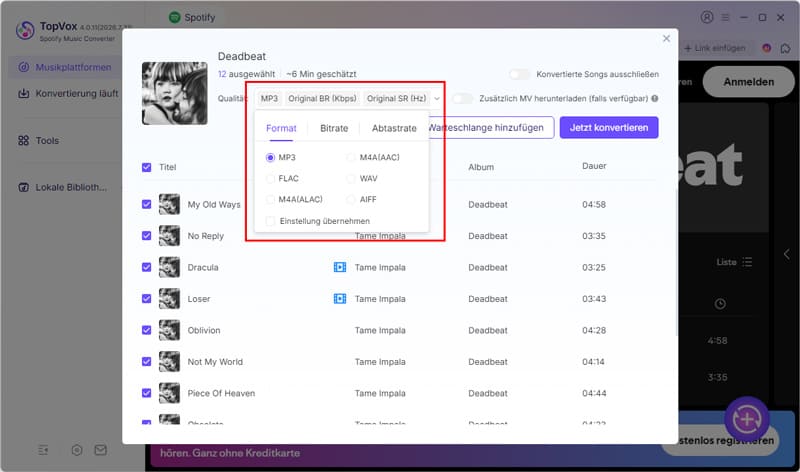This screenshot has height=472, width=800.
Task: Open the Konvertierung läuft sidebar entry
Action: pos(67,93)
